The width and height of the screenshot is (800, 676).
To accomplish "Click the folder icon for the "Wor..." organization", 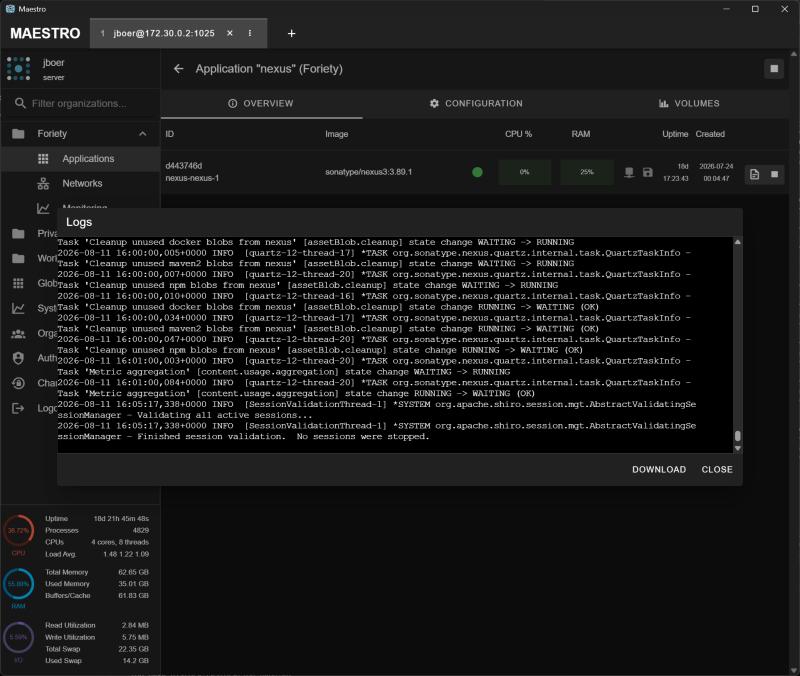I will click(x=18, y=258).
